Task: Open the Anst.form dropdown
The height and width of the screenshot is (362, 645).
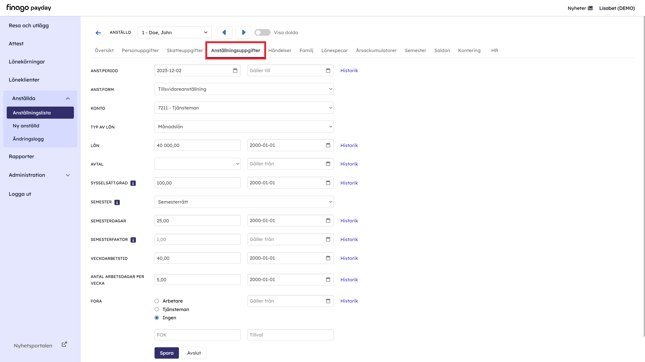Action: (244, 89)
